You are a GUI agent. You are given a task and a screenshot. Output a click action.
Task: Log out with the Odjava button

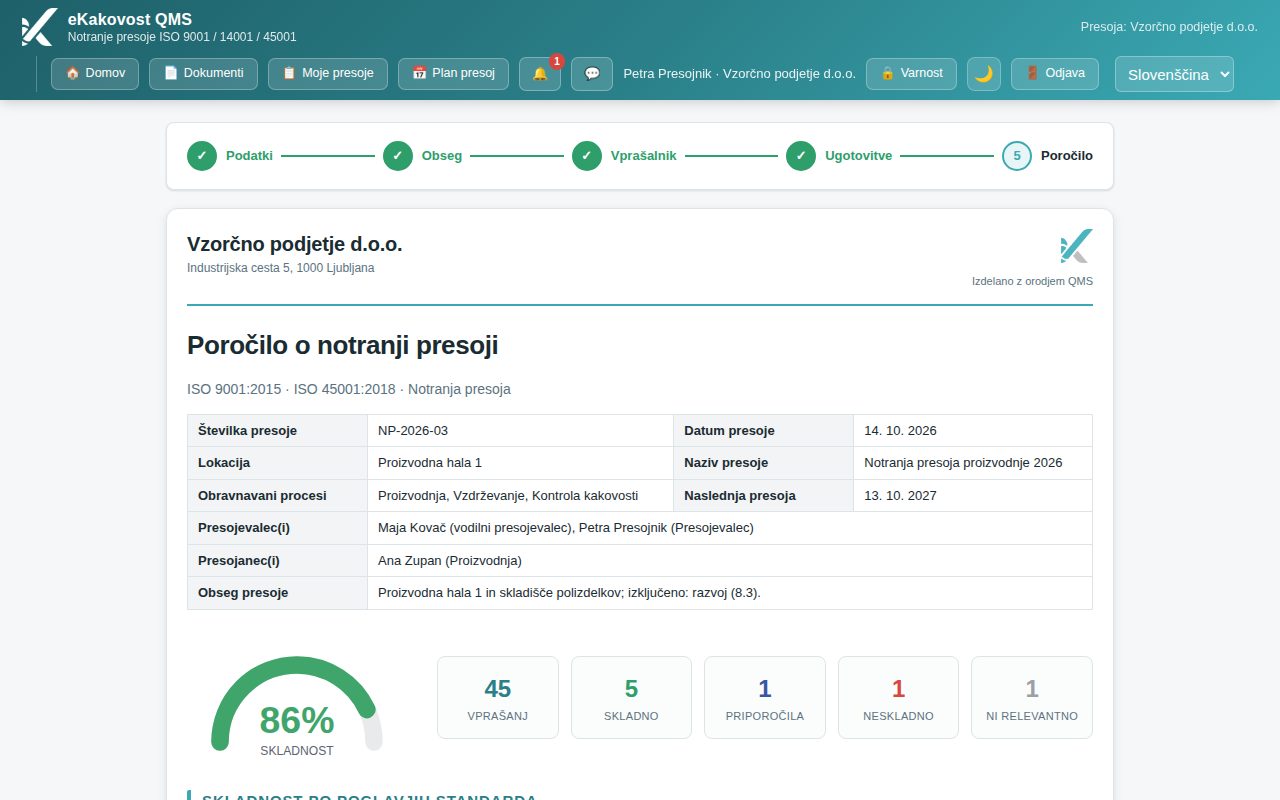click(1055, 74)
